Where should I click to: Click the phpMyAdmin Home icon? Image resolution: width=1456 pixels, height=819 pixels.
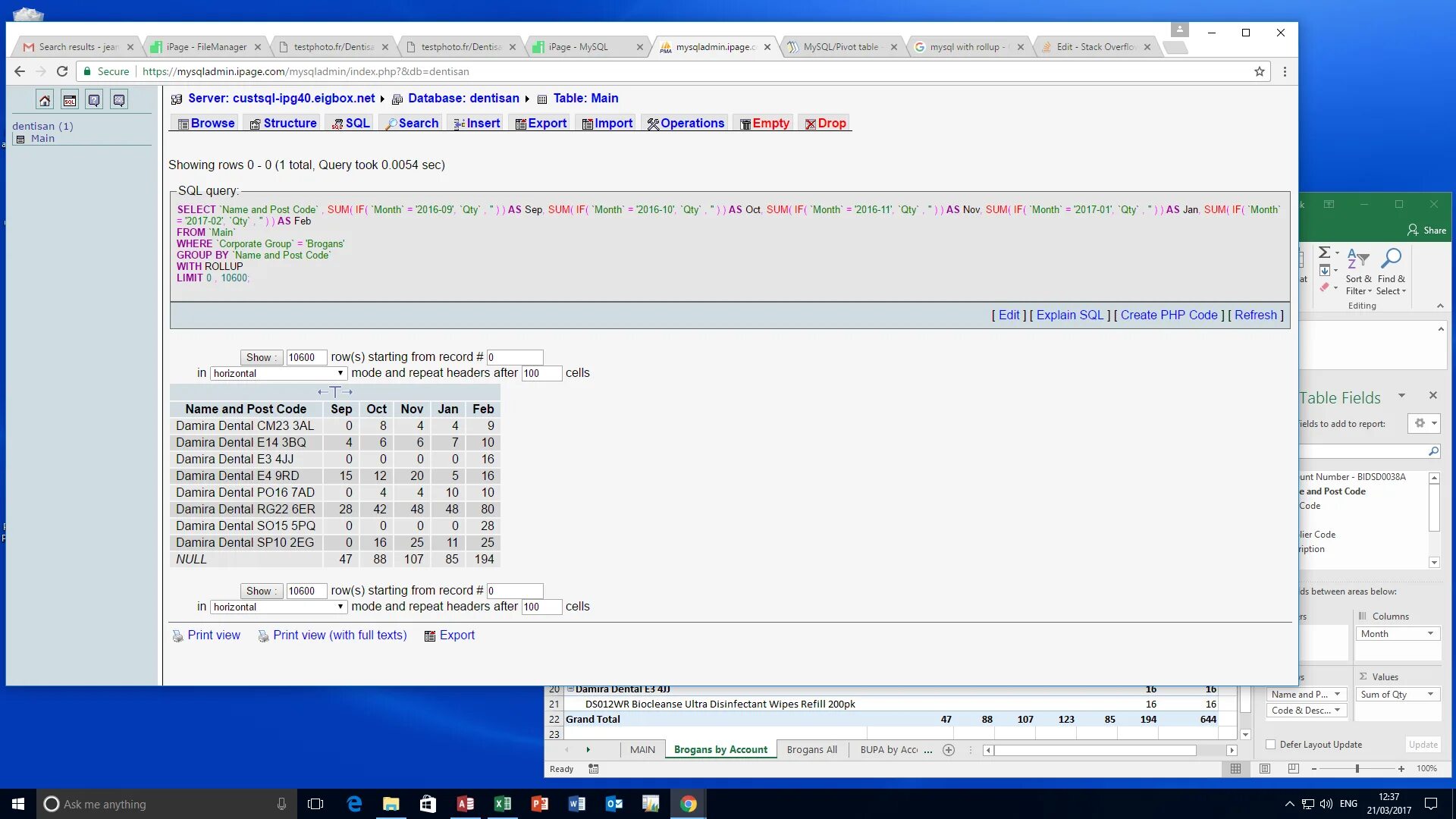(45, 100)
